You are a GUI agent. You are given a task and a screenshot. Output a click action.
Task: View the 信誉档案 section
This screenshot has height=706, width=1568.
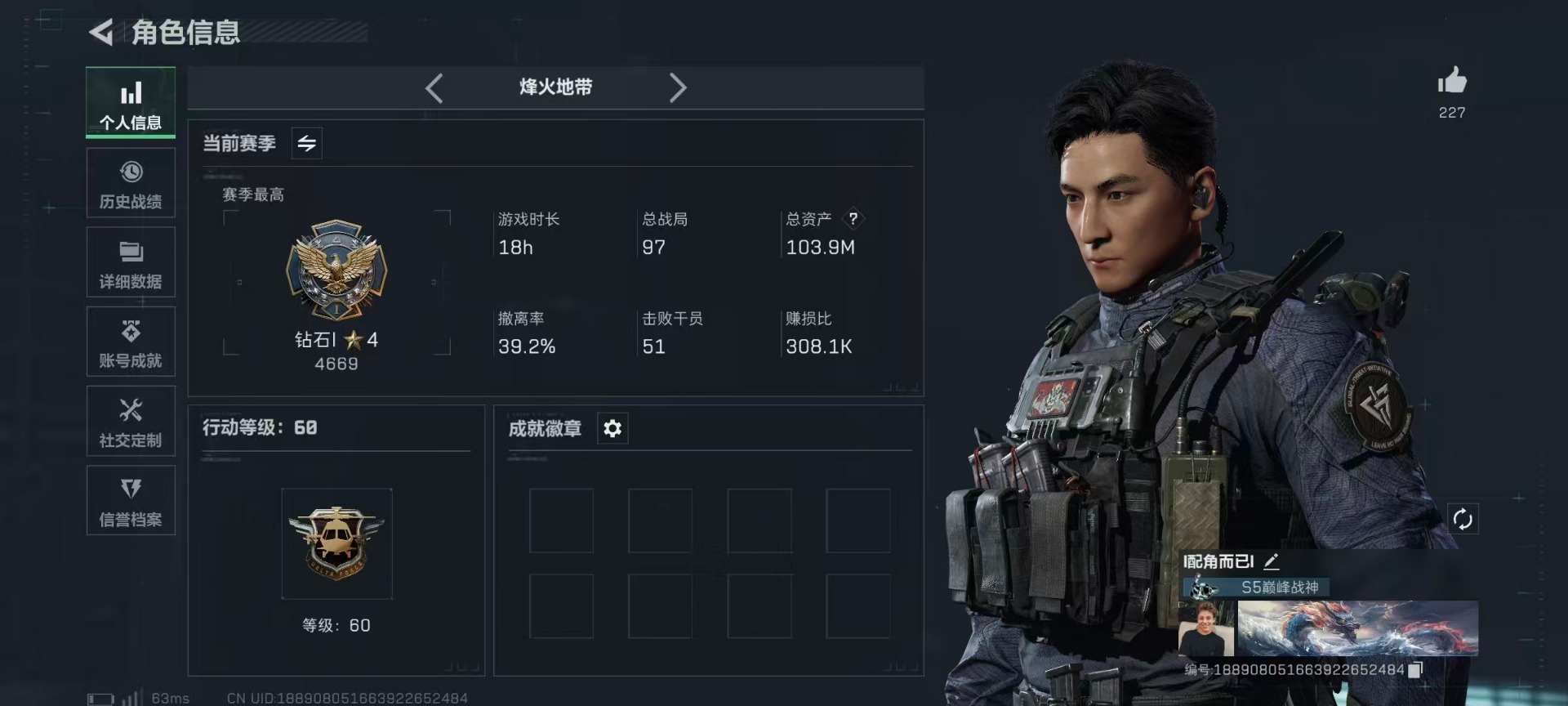[x=131, y=500]
